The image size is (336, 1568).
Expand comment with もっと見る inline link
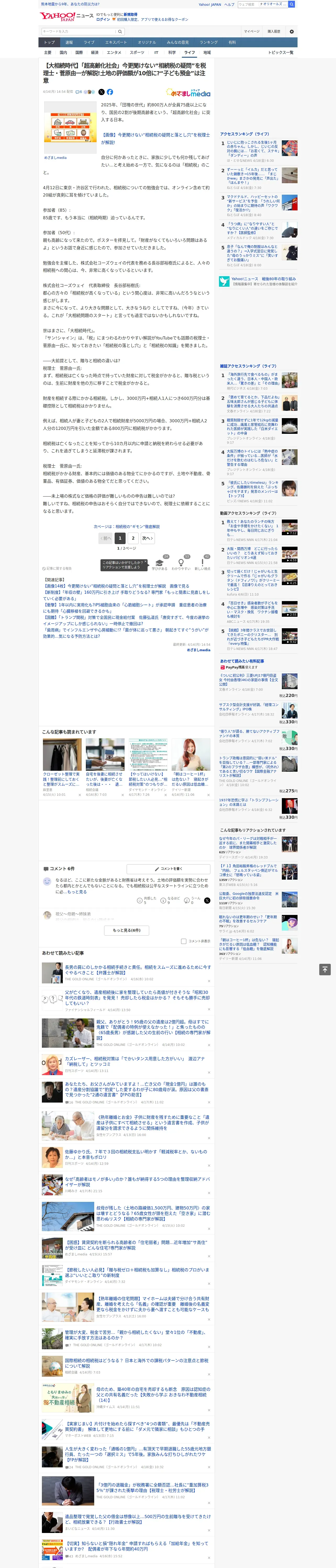pos(77,892)
